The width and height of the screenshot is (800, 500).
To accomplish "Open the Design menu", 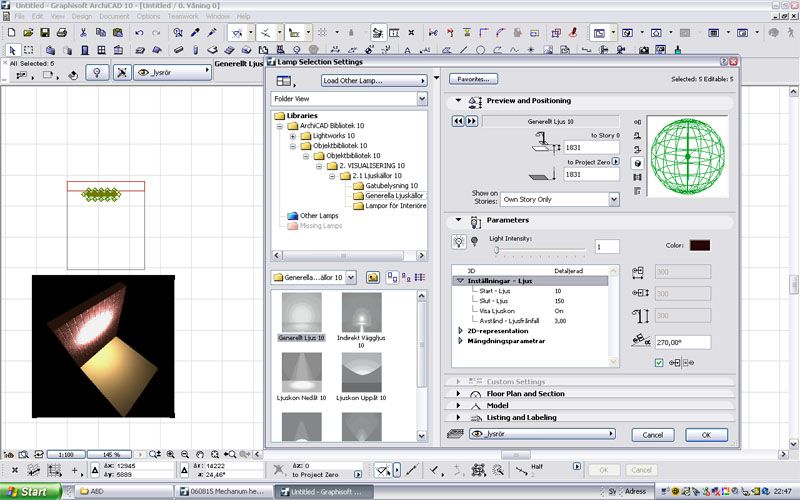I will (x=82, y=17).
